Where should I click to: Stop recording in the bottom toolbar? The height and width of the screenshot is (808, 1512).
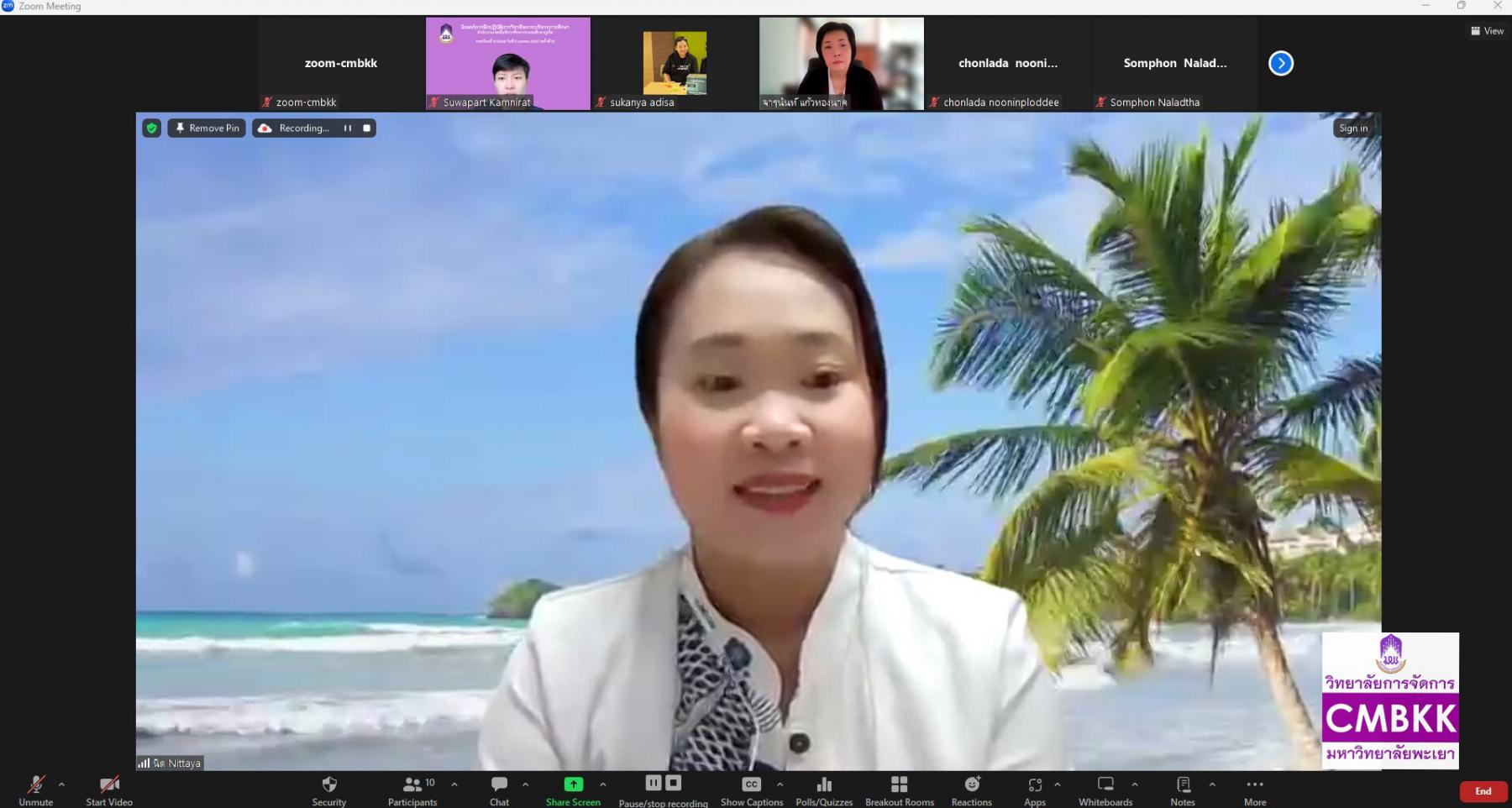(x=673, y=783)
